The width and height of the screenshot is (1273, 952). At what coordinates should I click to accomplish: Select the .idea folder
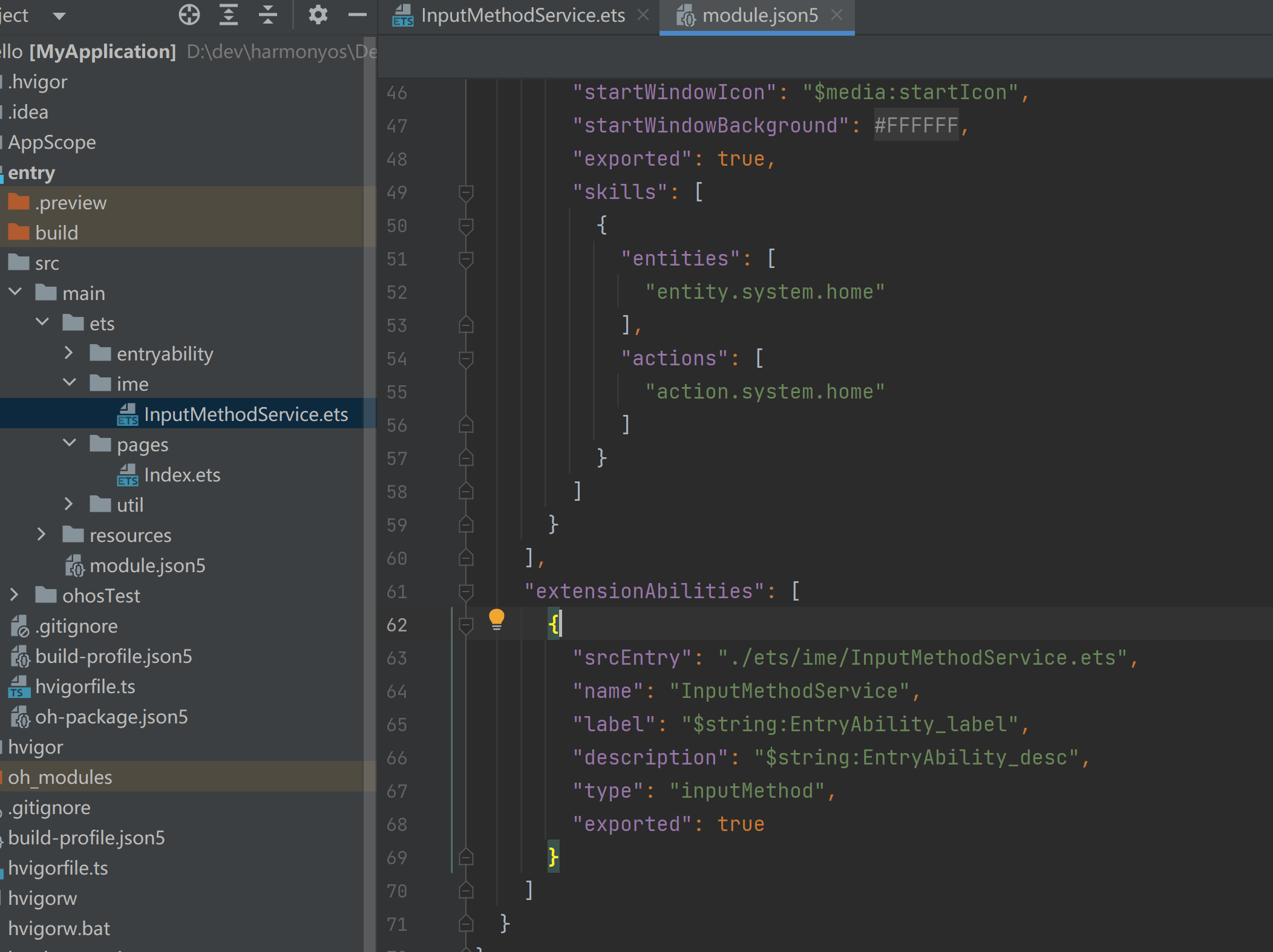pos(28,111)
